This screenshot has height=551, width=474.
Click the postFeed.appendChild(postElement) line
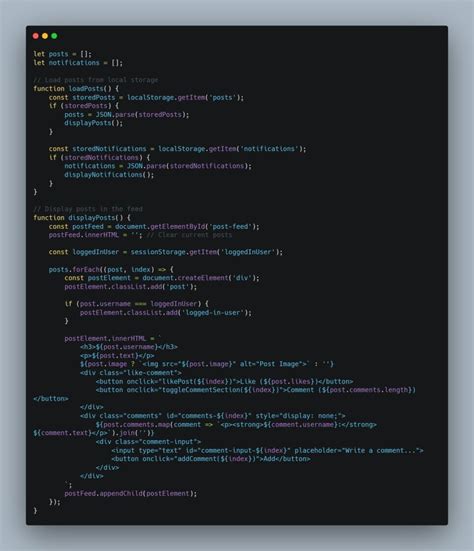pos(130,494)
